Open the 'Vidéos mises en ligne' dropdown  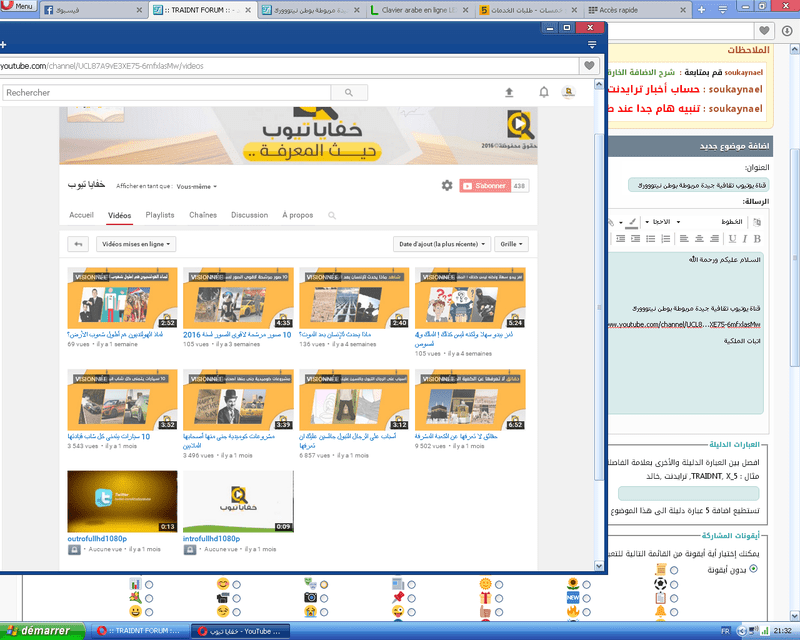pyautogui.click(x=136, y=243)
